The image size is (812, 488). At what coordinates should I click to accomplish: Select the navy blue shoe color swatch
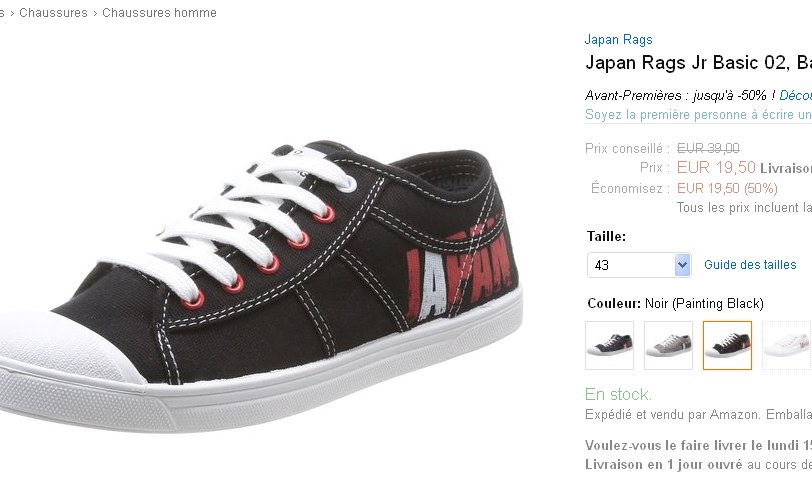tap(609, 345)
